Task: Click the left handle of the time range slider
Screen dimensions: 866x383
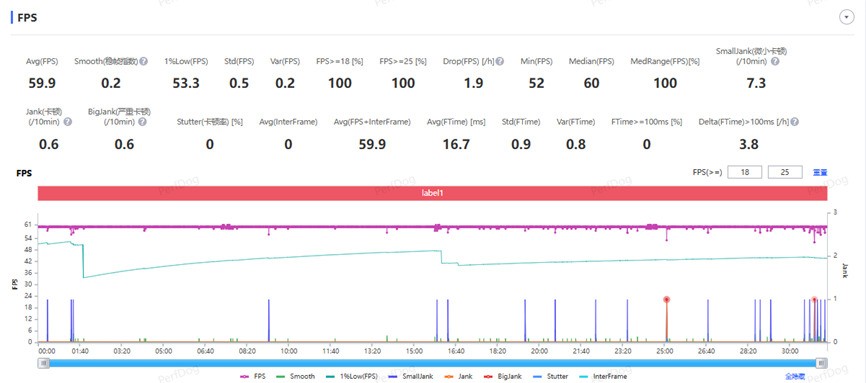Action: [43, 363]
